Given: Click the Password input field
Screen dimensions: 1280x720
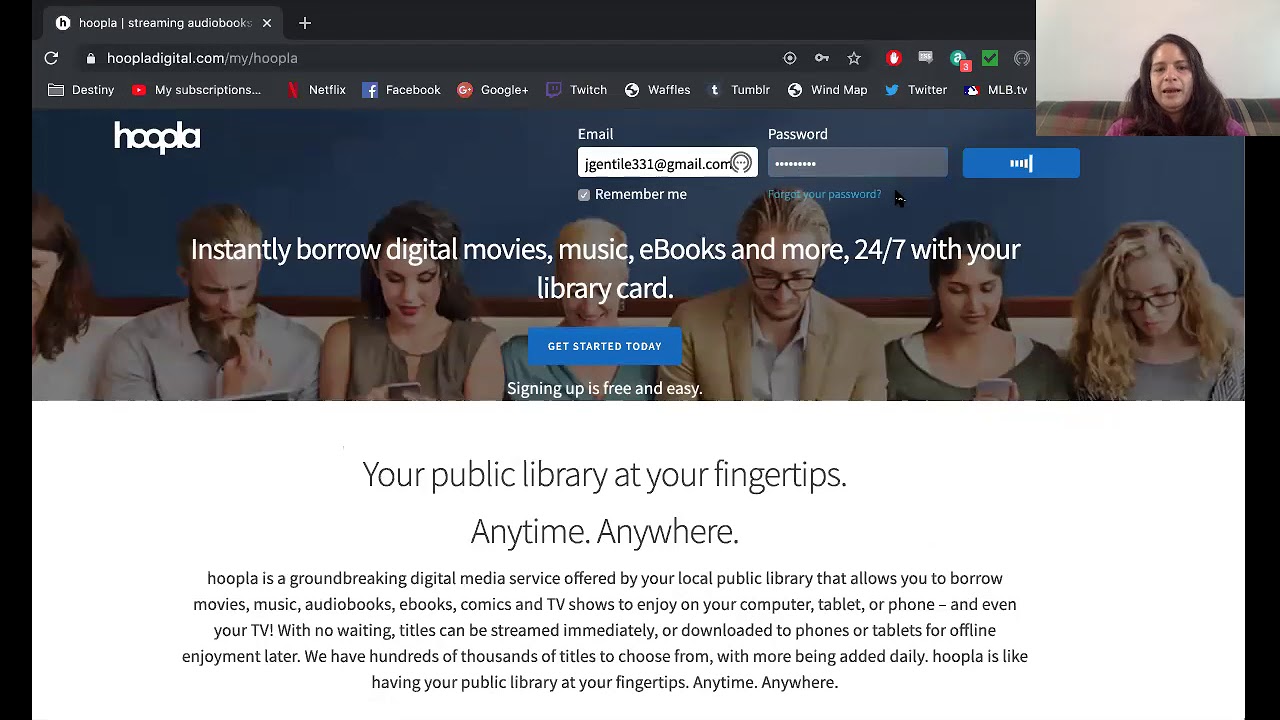Looking at the screenshot, I should pyautogui.click(x=858, y=163).
